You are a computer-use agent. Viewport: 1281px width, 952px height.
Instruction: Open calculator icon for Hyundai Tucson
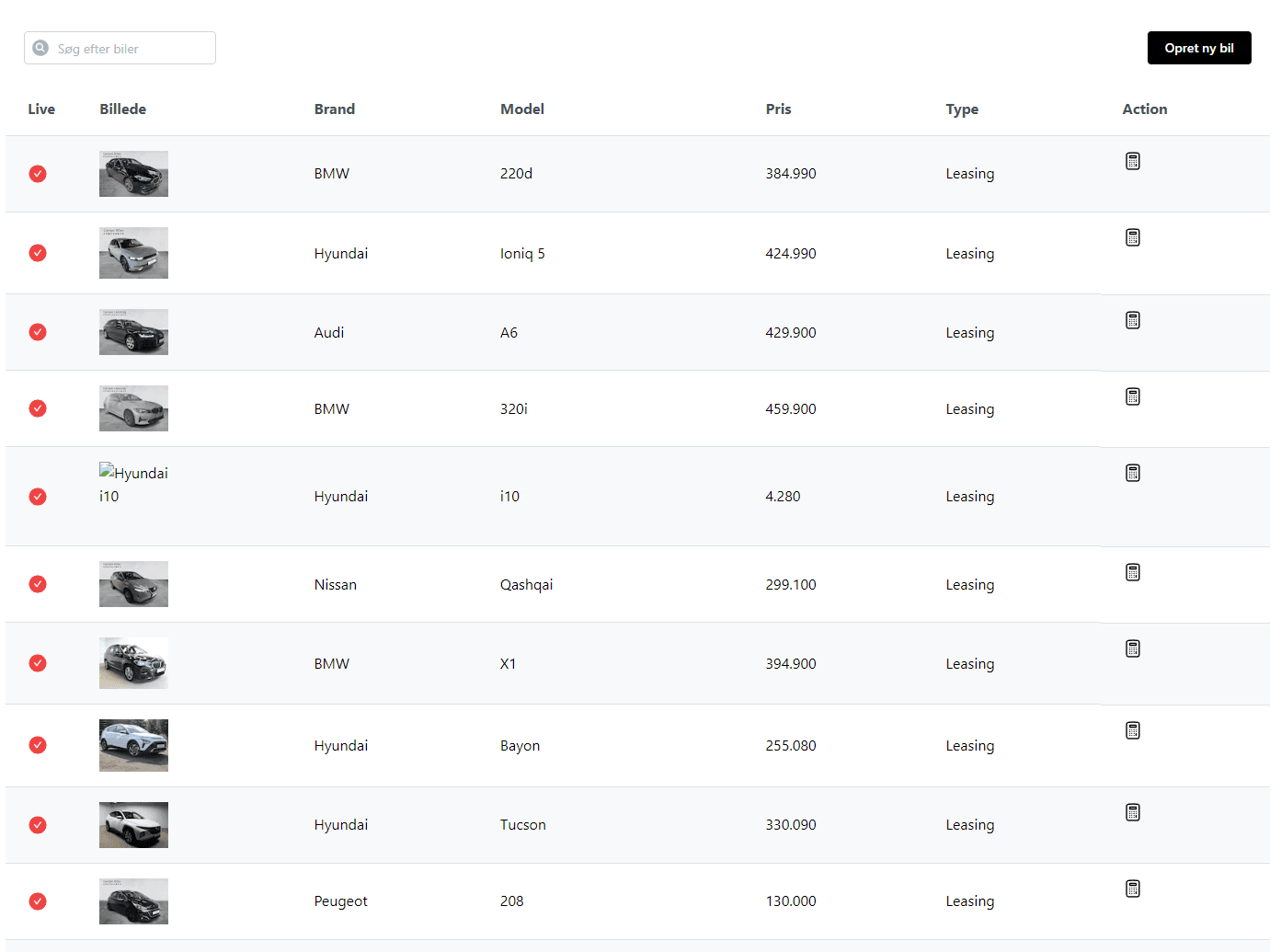click(1133, 812)
